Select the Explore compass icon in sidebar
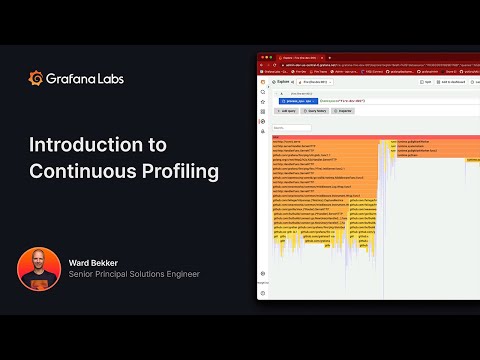Screen dimensions: 480x360 pyautogui.click(x=263, y=121)
